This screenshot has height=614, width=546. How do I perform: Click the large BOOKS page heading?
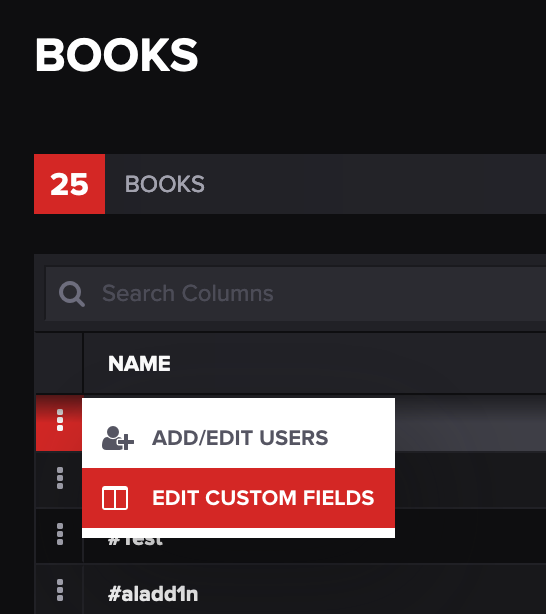[x=116, y=55]
